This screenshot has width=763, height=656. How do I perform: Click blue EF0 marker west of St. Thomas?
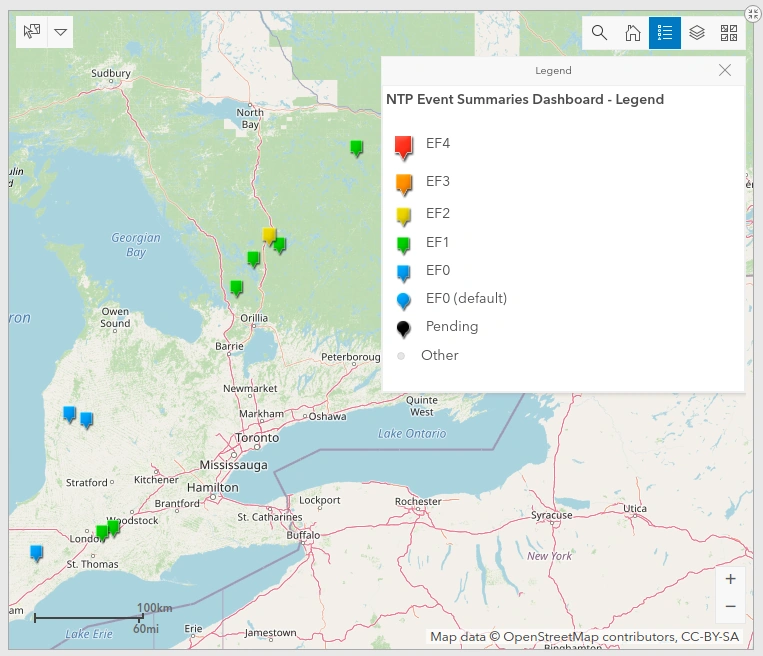tap(36, 553)
